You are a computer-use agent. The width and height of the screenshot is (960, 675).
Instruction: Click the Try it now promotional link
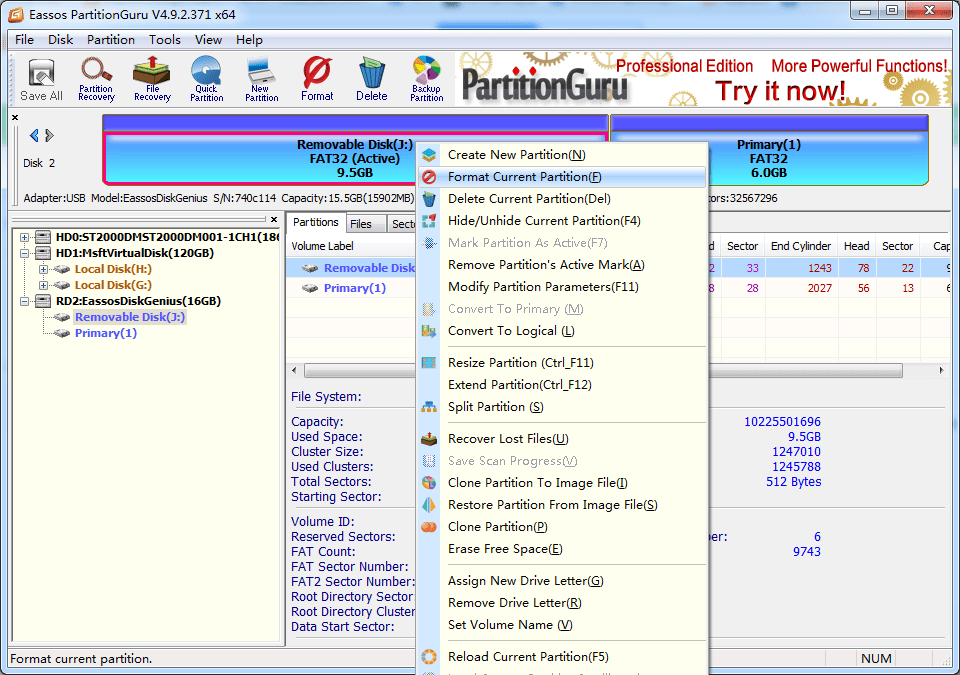coord(782,90)
